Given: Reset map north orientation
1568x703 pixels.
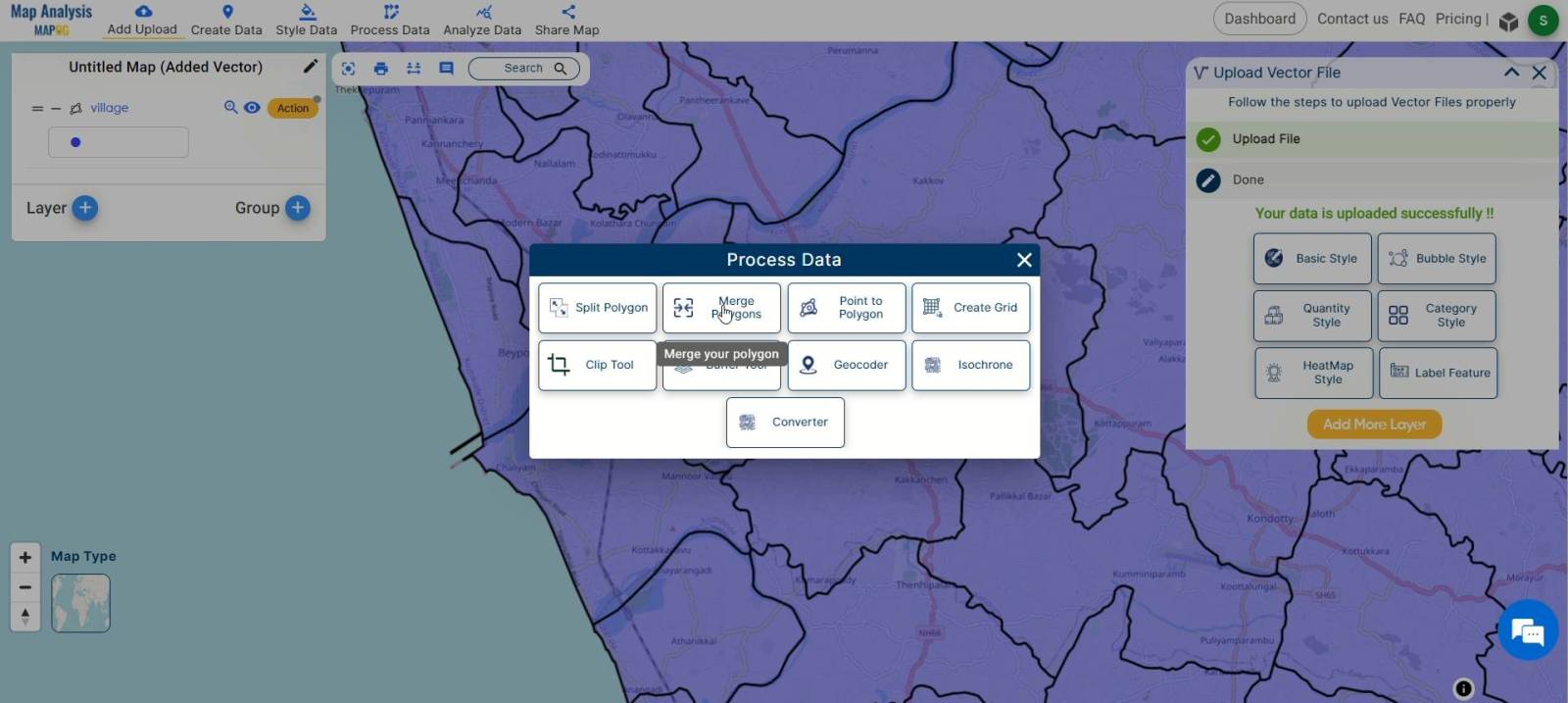Looking at the screenshot, I should click(x=25, y=616).
